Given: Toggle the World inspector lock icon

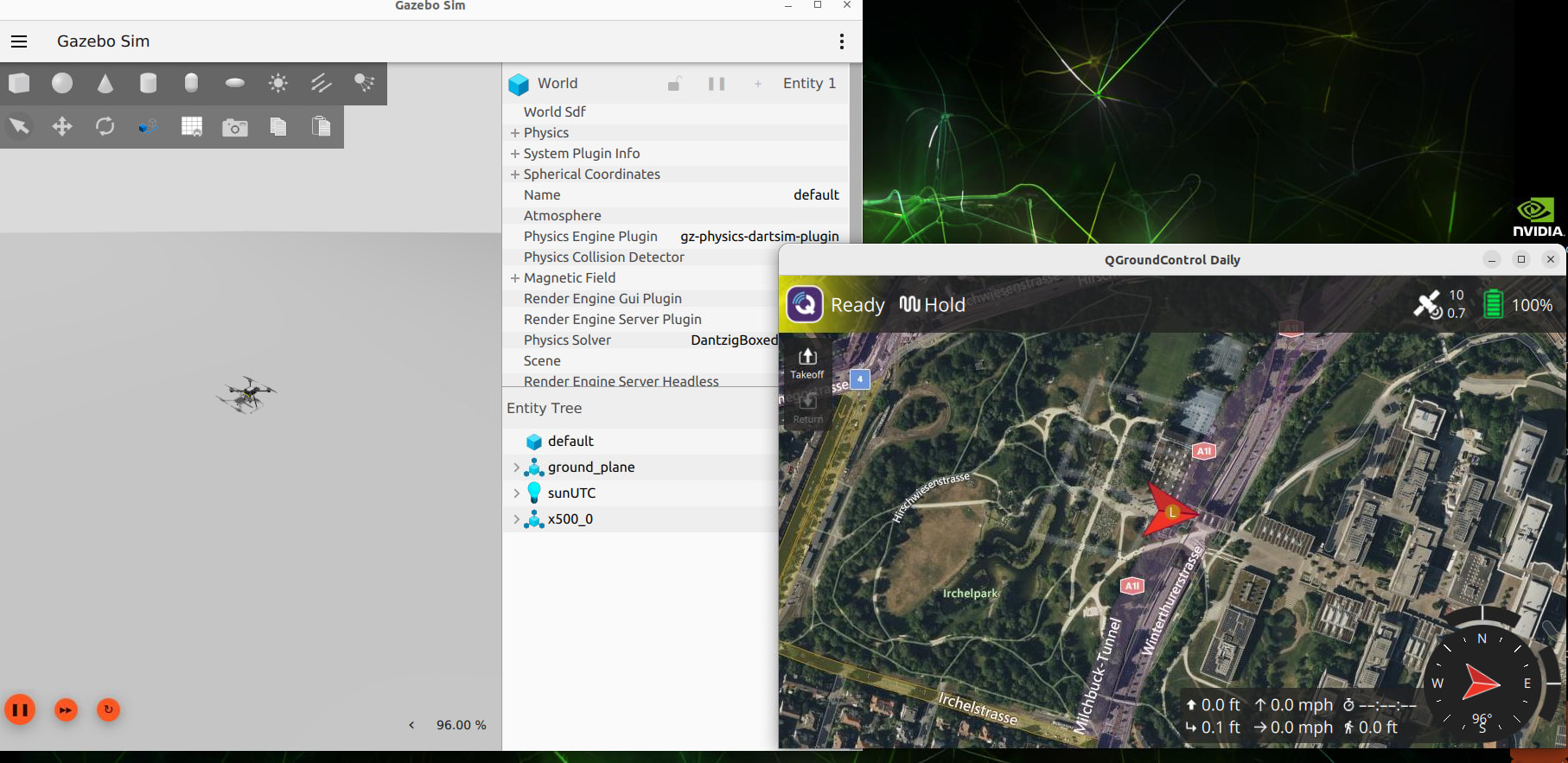Looking at the screenshot, I should pyautogui.click(x=674, y=84).
